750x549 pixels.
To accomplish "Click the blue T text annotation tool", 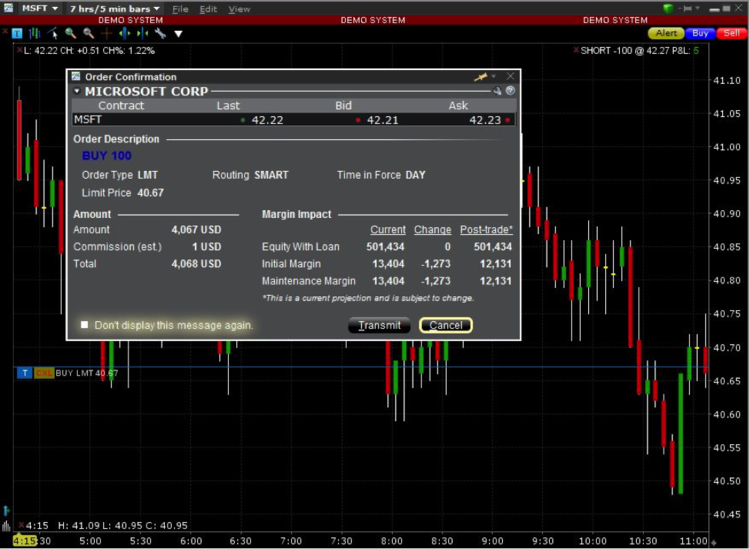I will pos(17,33).
